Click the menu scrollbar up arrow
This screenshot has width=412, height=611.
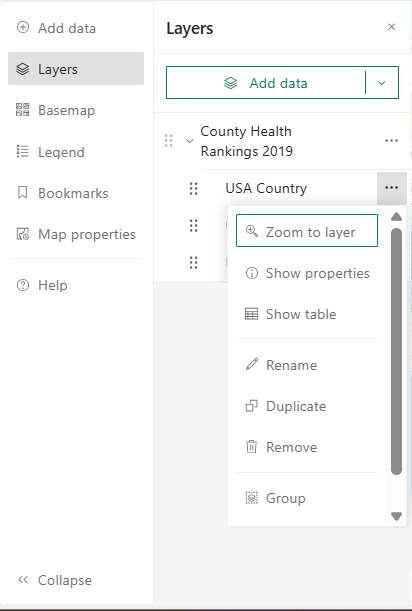[396, 217]
